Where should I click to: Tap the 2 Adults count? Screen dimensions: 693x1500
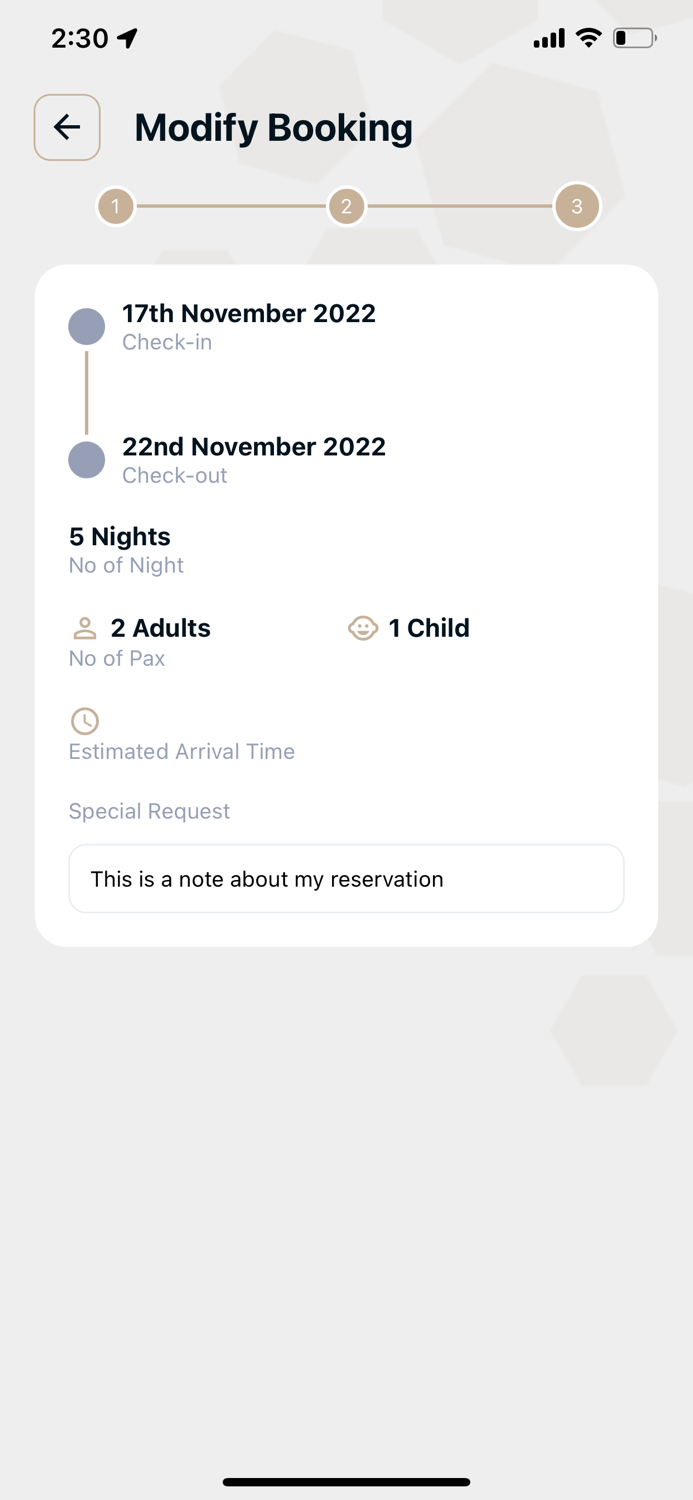161,628
